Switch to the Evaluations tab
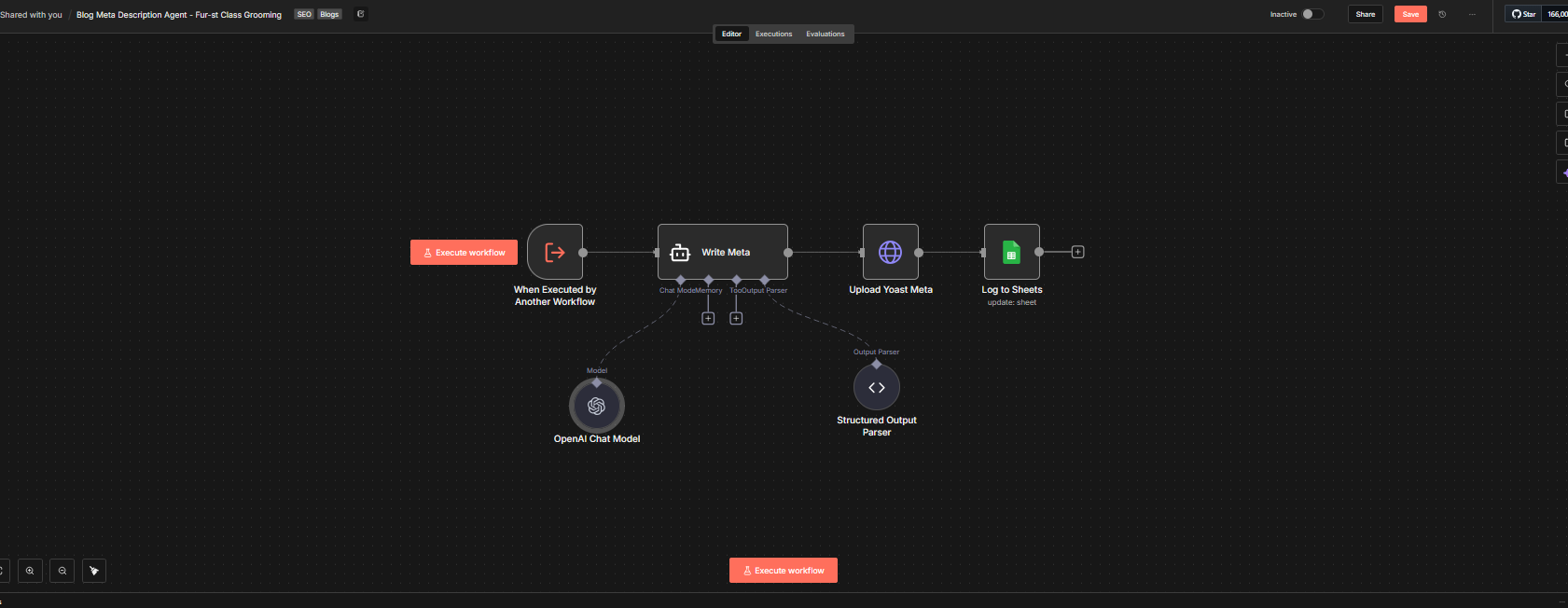Viewport: 1568px width, 608px height. click(x=826, y=34)
